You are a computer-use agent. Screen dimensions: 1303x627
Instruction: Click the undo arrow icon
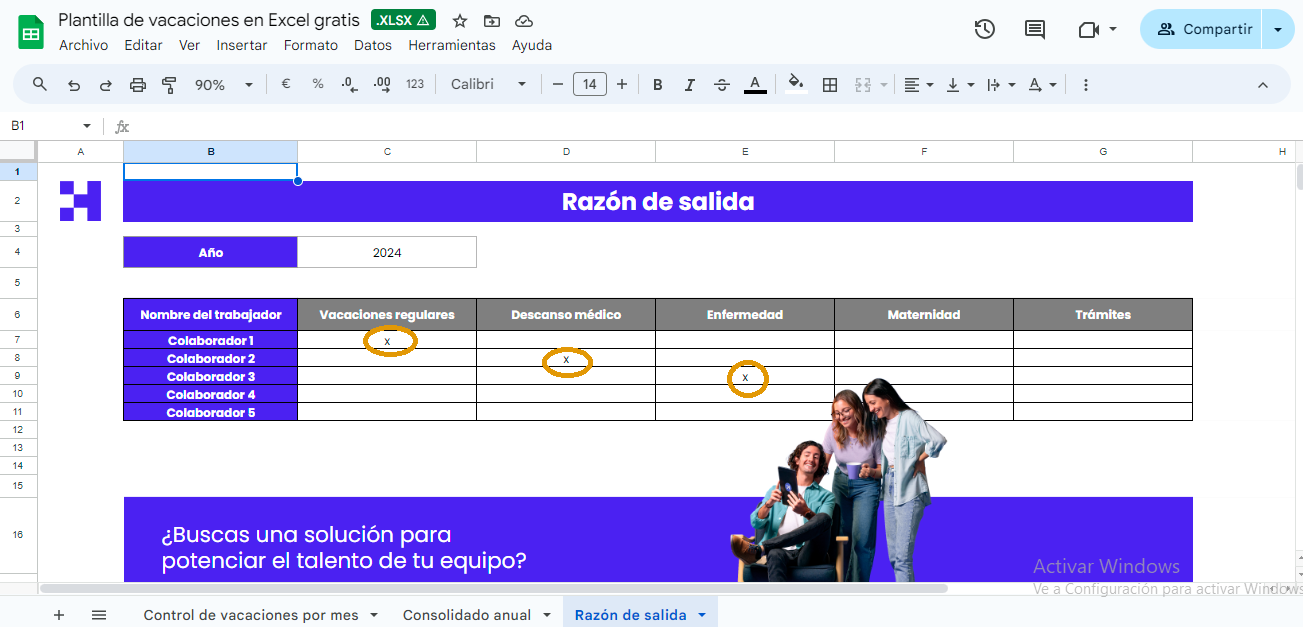coord(73,85)
